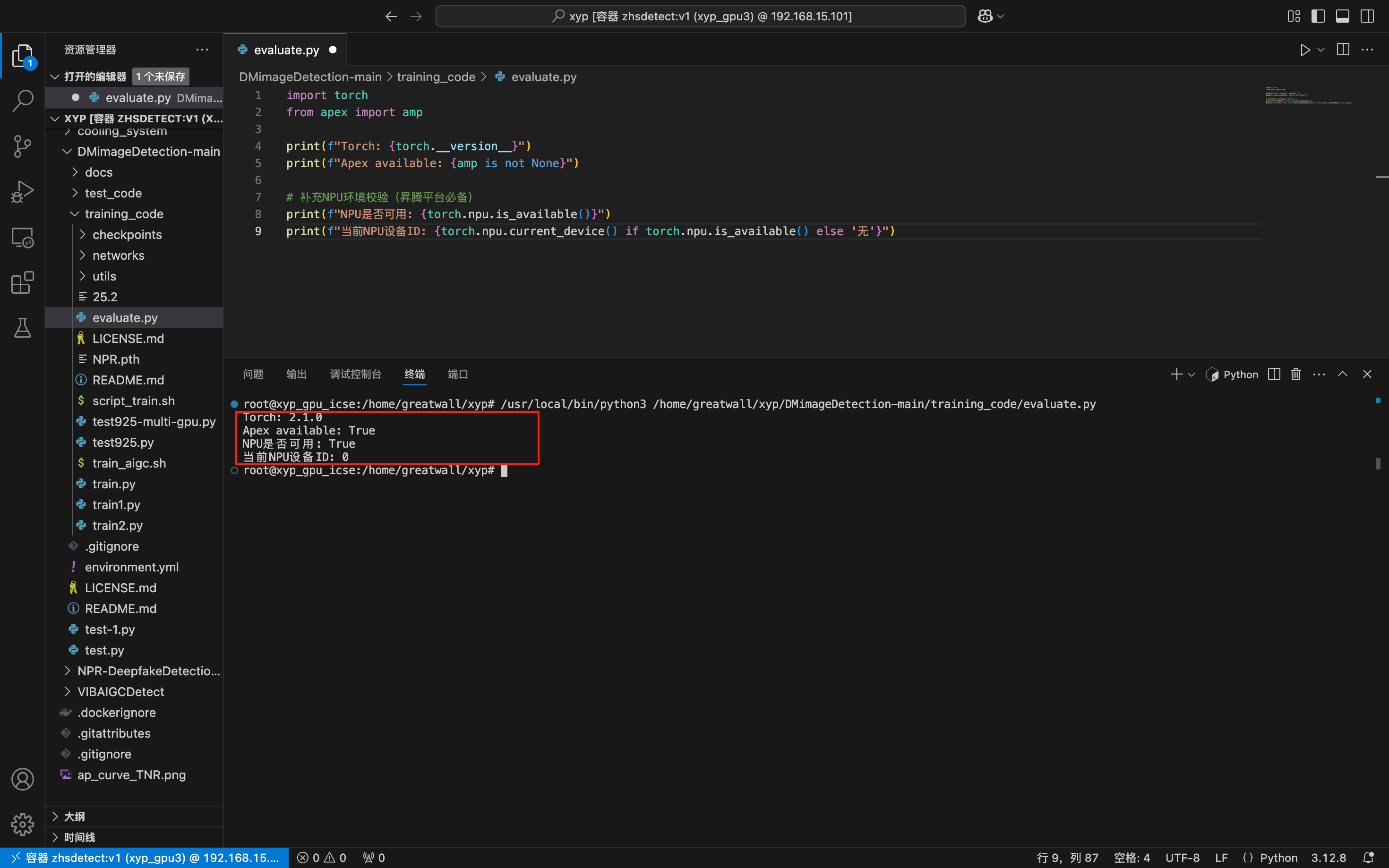This screenshot has width=1389, height=868.
Task: Click the command center search box
Action: click(x=700, y=16)
